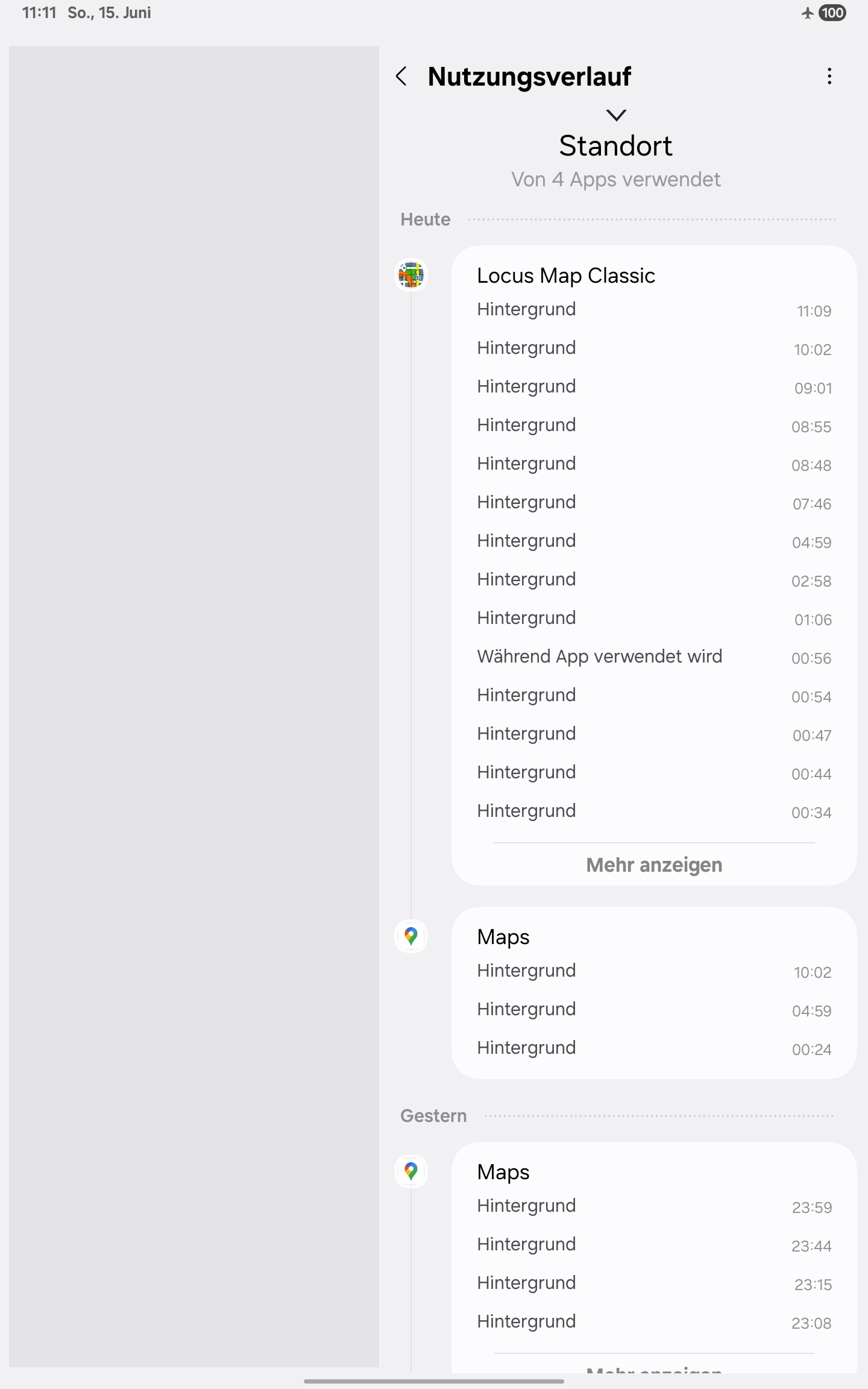868x1389 pixels.
Task: Tap the Gestern section header
Action: [433, 1116]
